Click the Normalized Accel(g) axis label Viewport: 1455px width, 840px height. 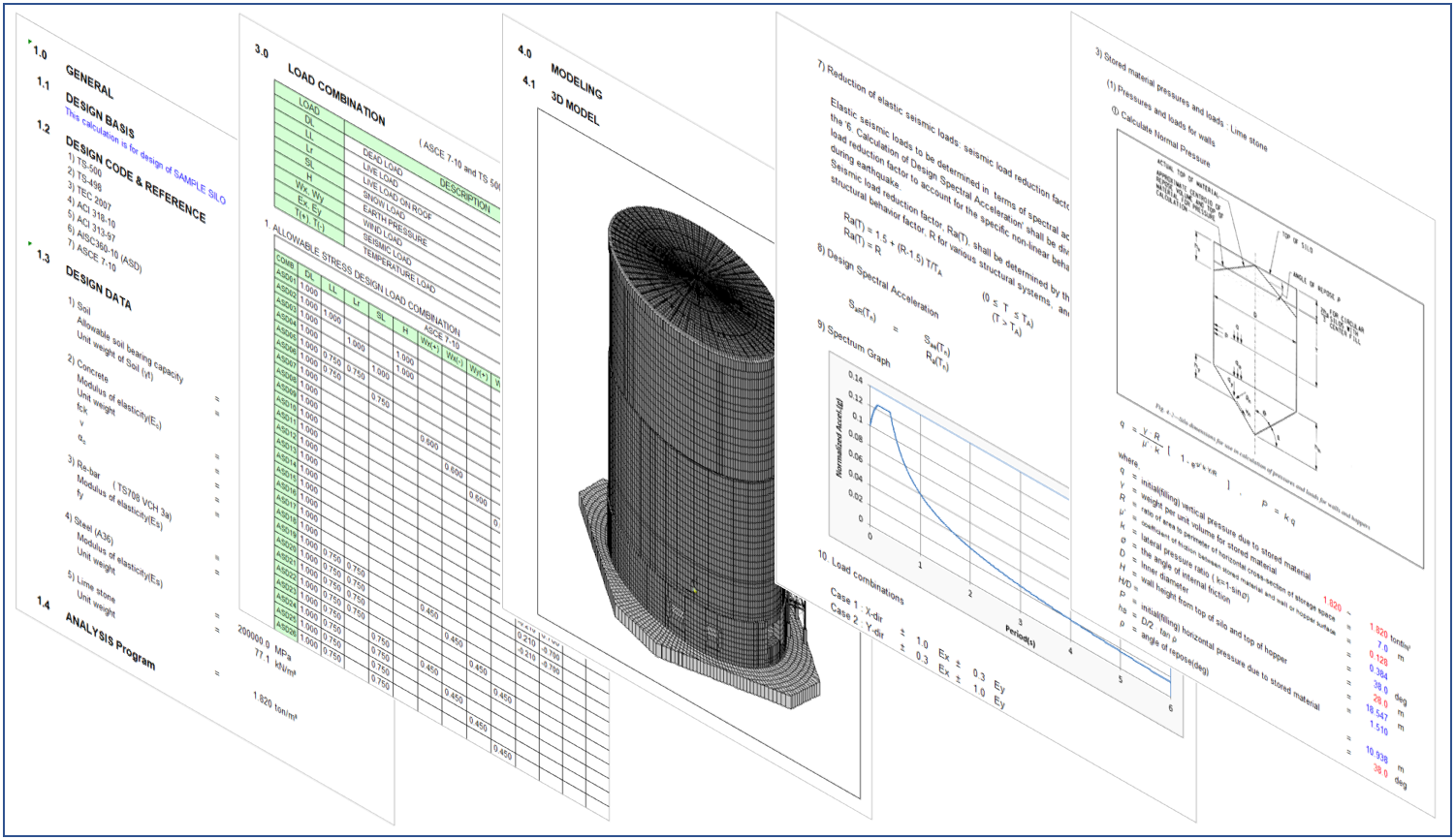[x=840, y=436]
